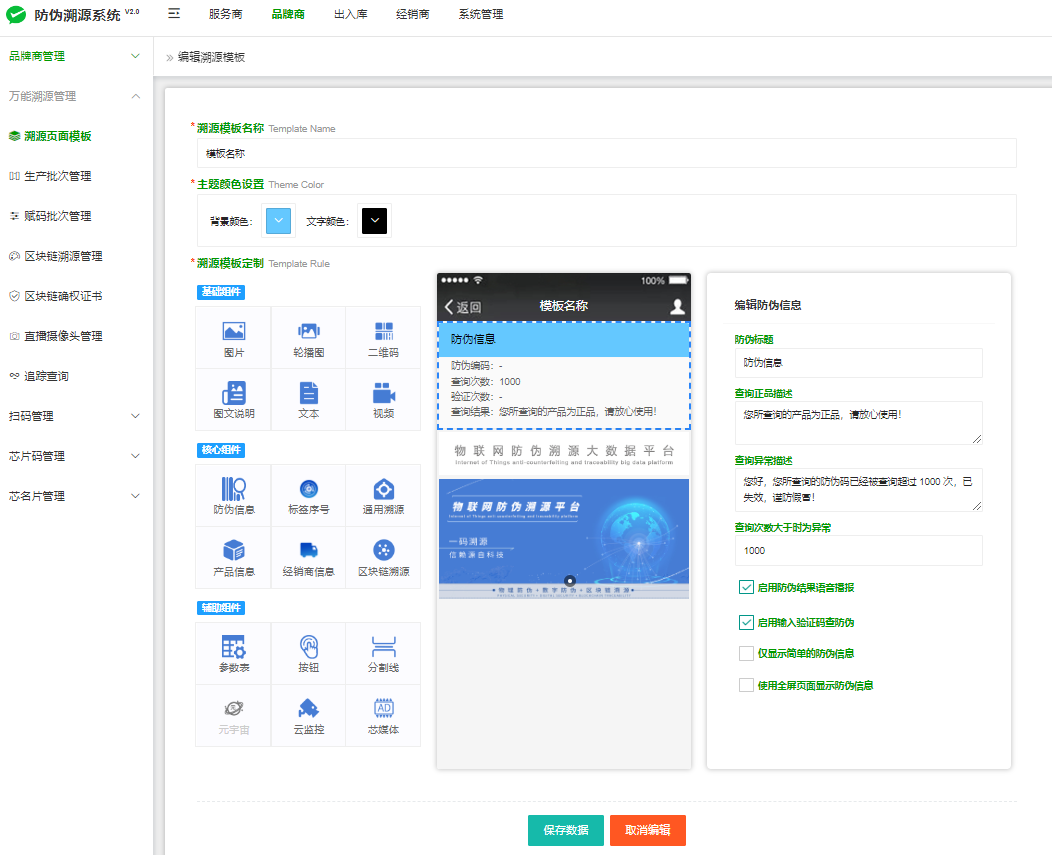Add the 图片 image component
Screen dimensions: 1052x855
(234, 338)
